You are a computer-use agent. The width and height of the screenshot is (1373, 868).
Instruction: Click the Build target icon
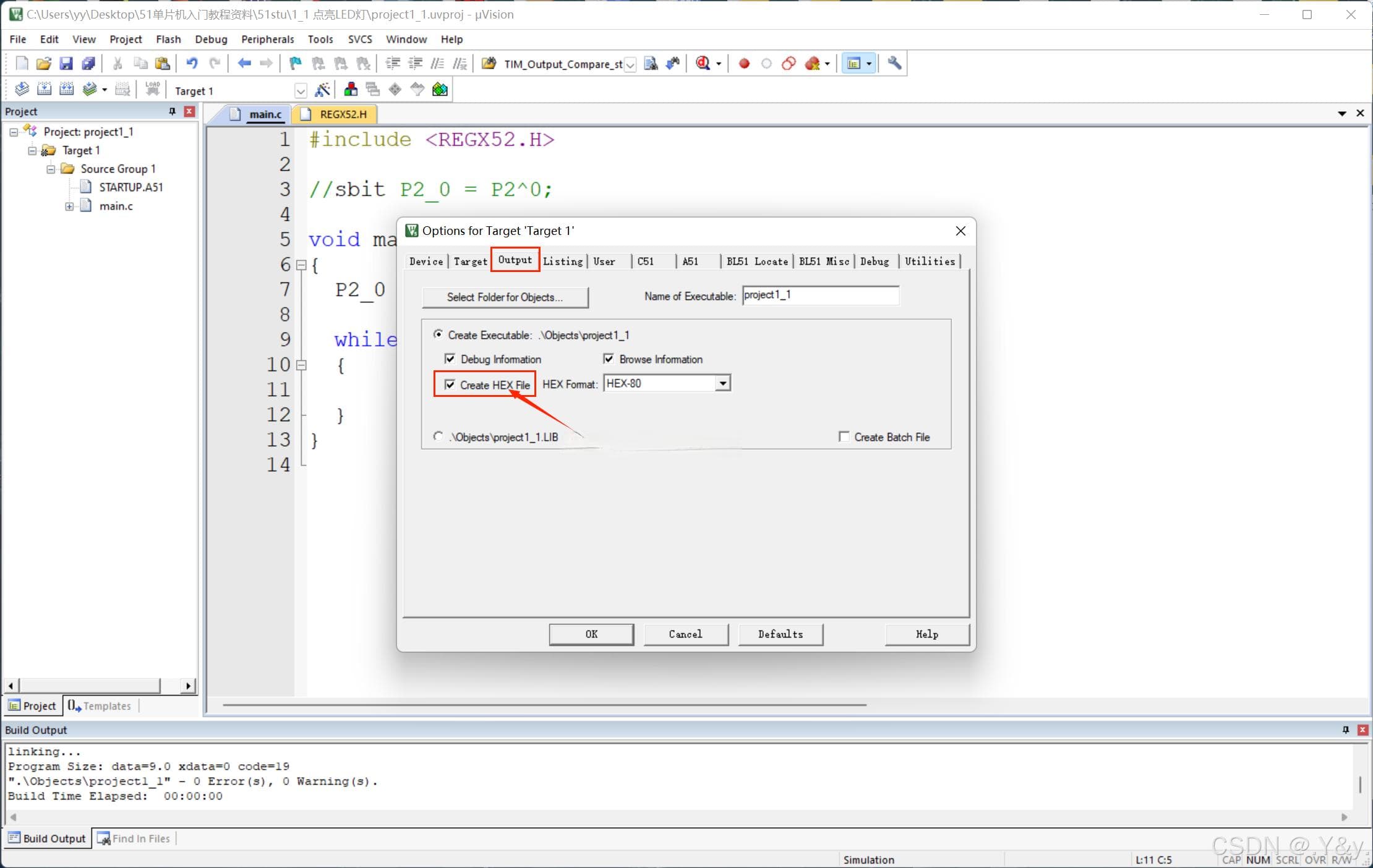[x=45, y=90]
